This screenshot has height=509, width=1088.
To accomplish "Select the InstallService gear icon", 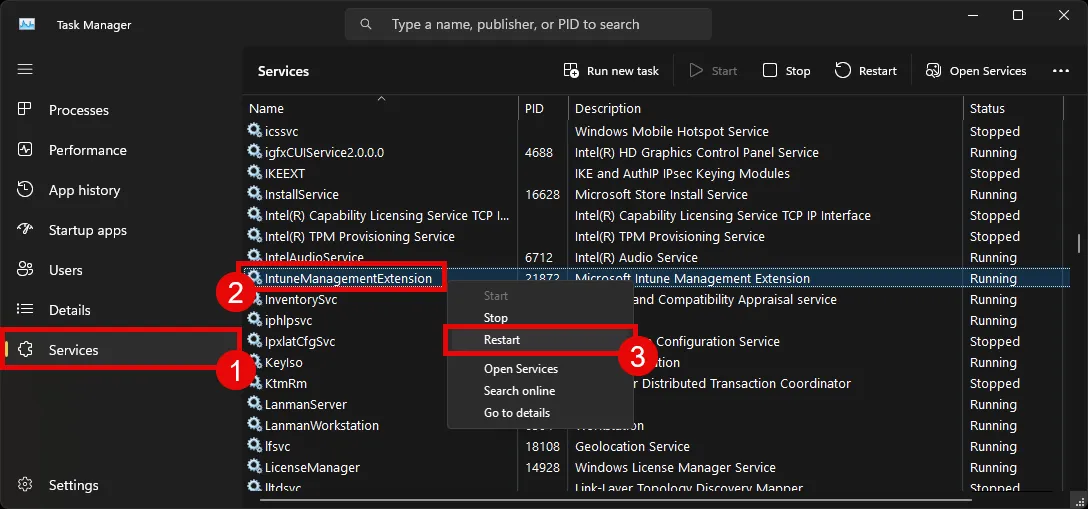I will click(255, 193).
